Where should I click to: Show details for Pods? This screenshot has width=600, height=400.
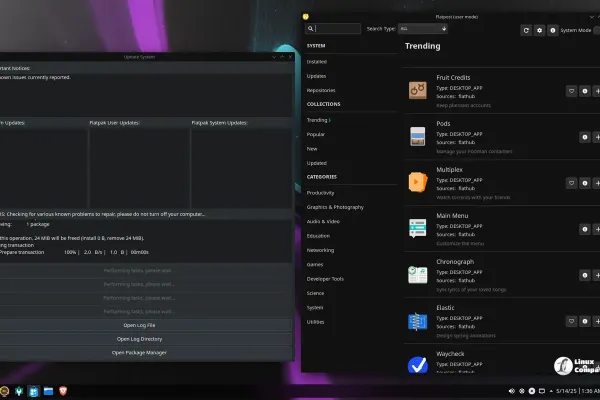click(585, 137)
